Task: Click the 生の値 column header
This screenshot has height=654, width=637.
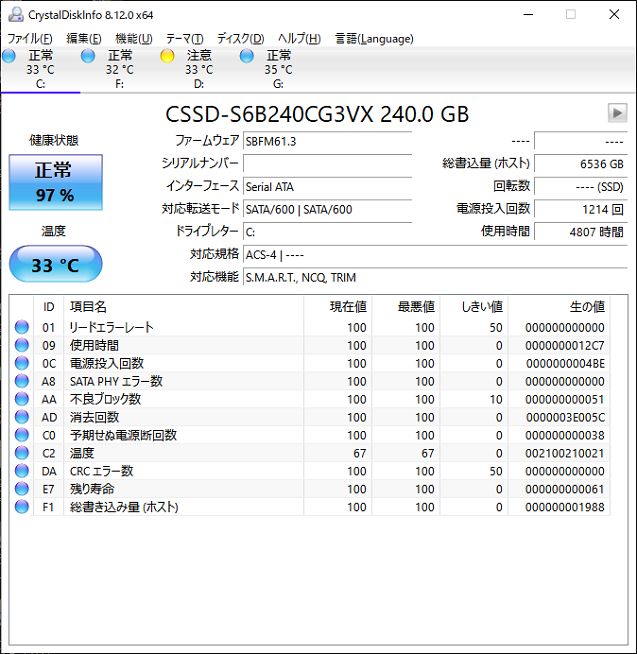Action: point(559,307)
